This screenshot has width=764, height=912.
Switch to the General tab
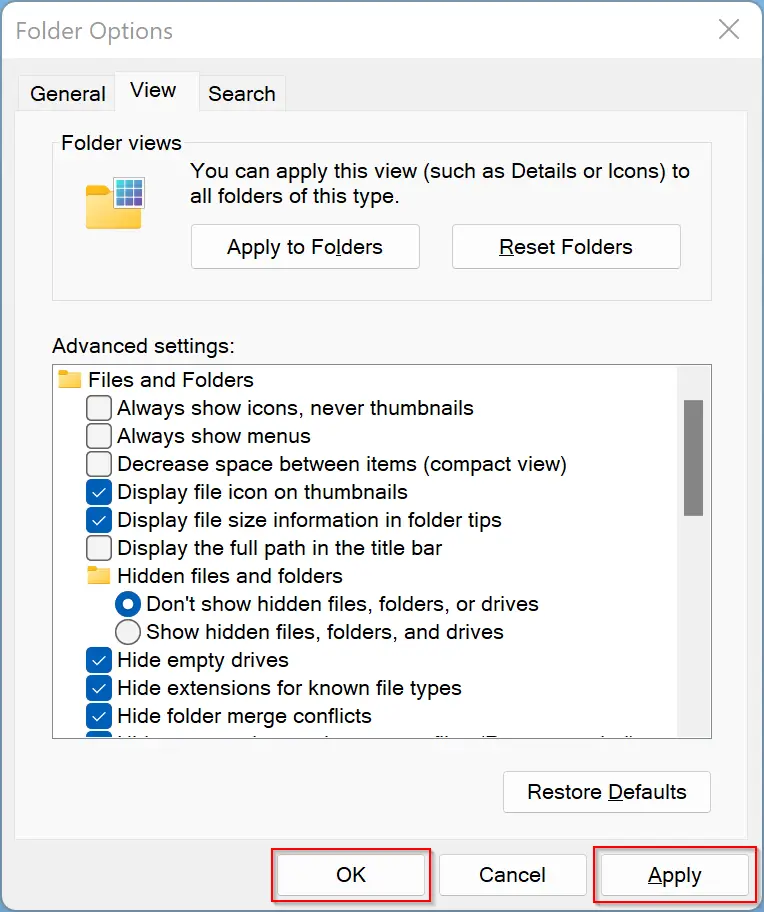point(67,94)
